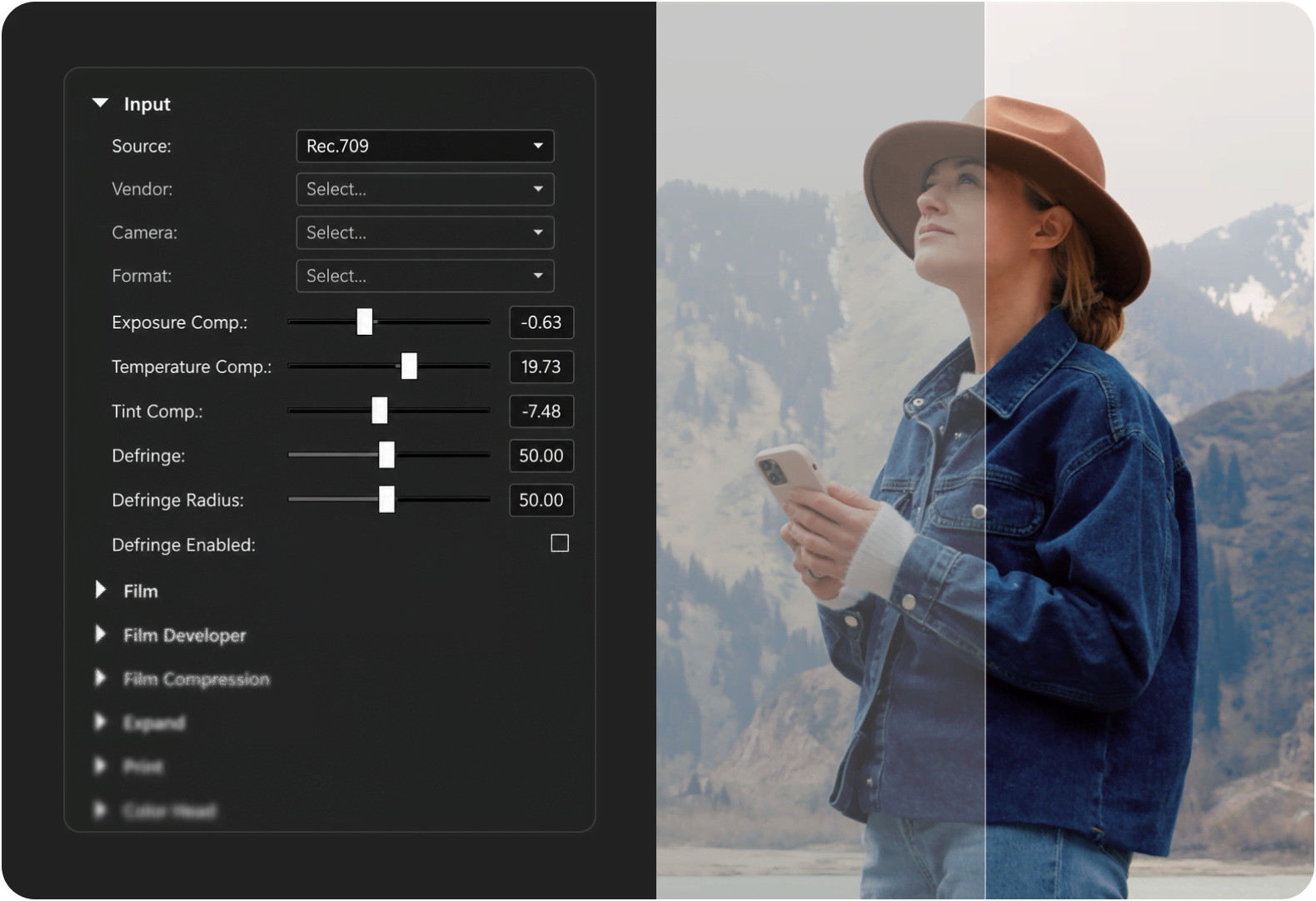The height and width of the screenshot is (901, 1316).
Task: Click the Temperature Comp.: label
Action: (192, 366)
